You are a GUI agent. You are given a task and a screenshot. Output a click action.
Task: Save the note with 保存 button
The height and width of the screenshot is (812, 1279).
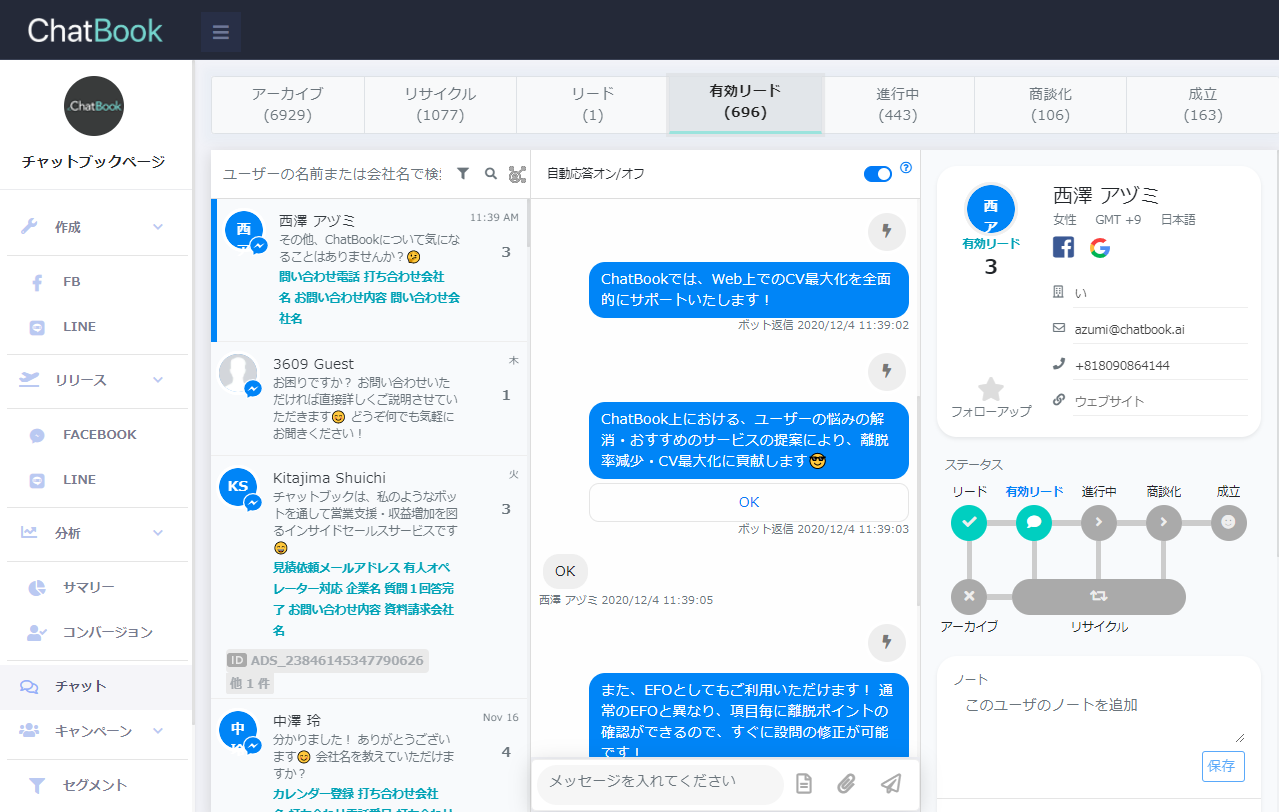(x=1223, y=766)
